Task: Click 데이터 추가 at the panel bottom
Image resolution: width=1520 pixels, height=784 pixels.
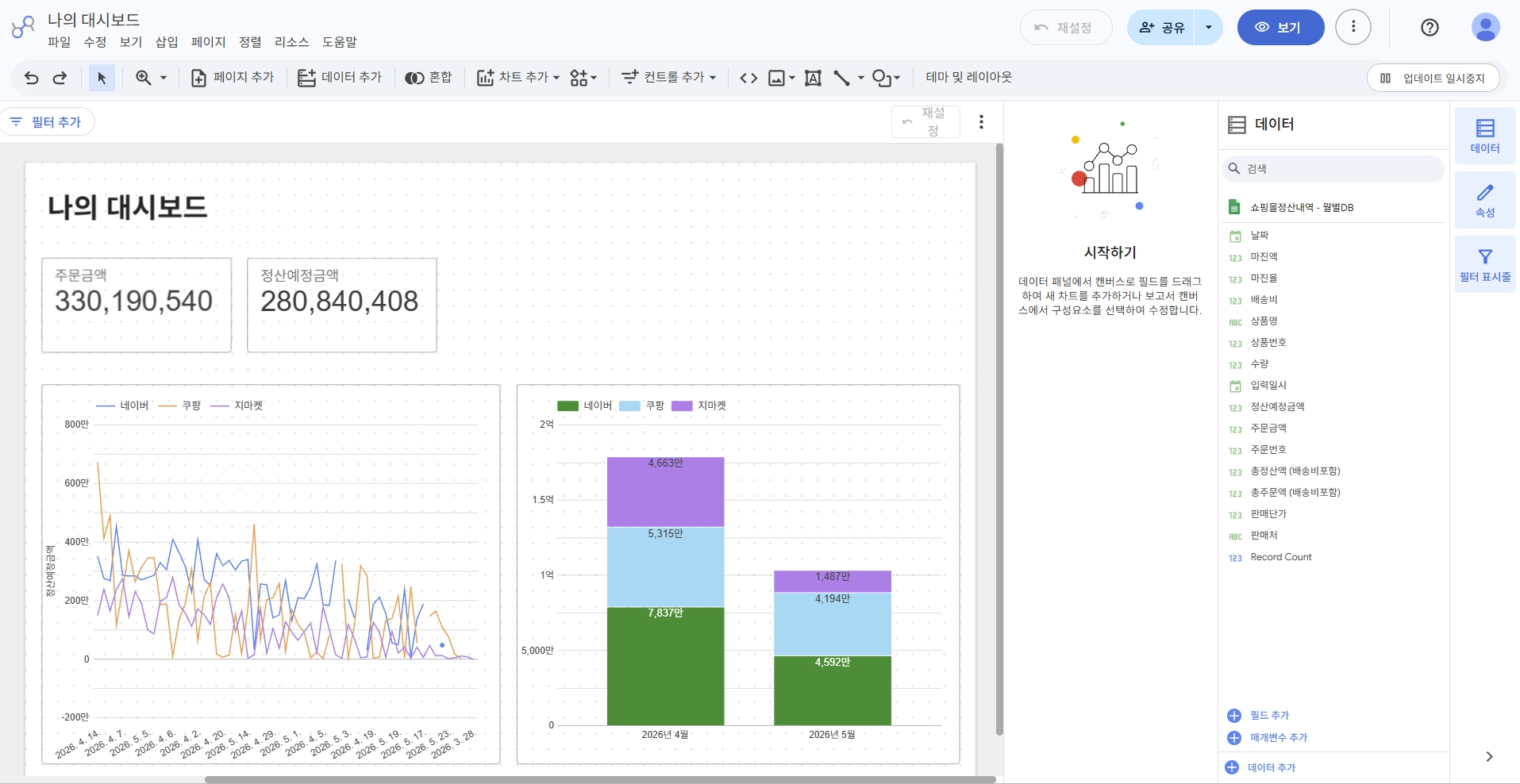Action: click(x=1260, y=767)
